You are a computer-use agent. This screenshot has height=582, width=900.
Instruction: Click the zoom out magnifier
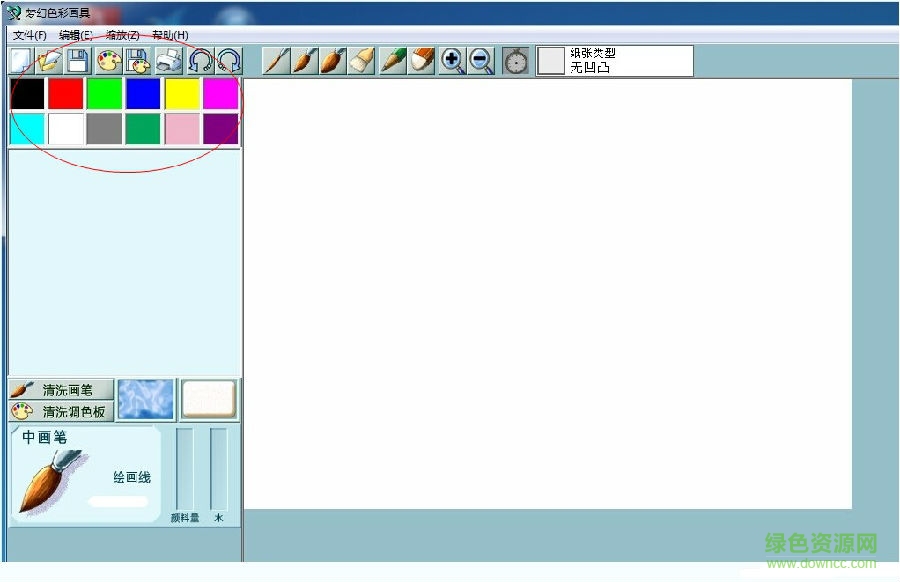tap(481, 61)
